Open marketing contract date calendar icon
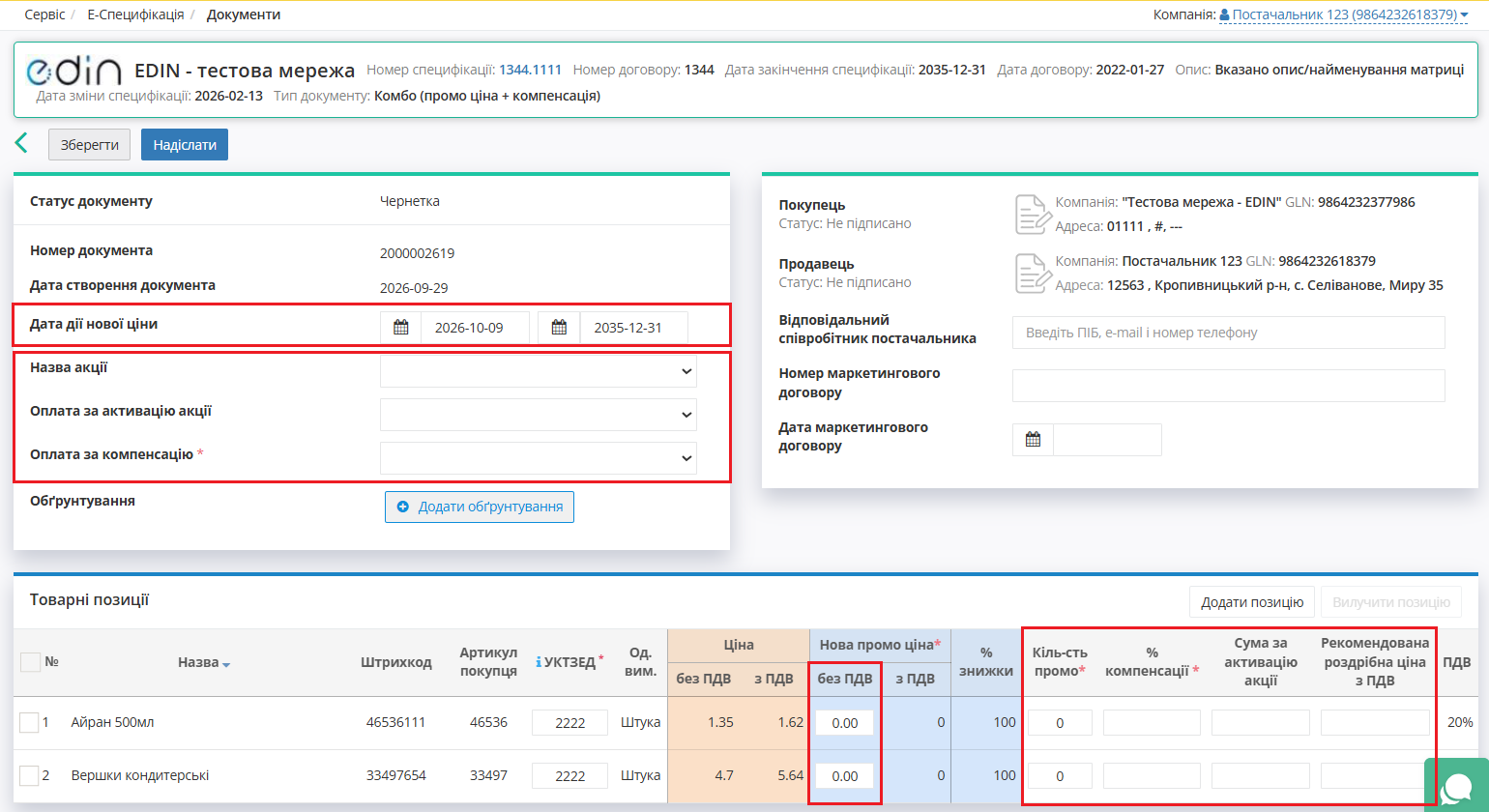This screenshot has height=812, width=1489. pos(1033,440)
